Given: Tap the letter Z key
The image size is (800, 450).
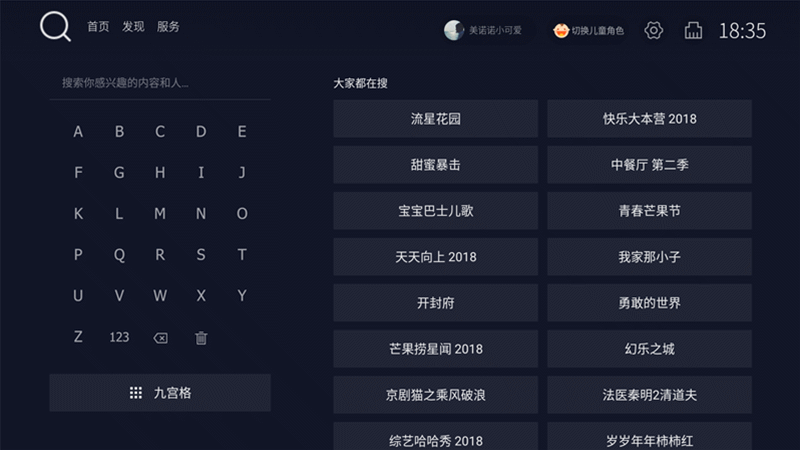Looking at the screenshot, I should tap(78, 337).
